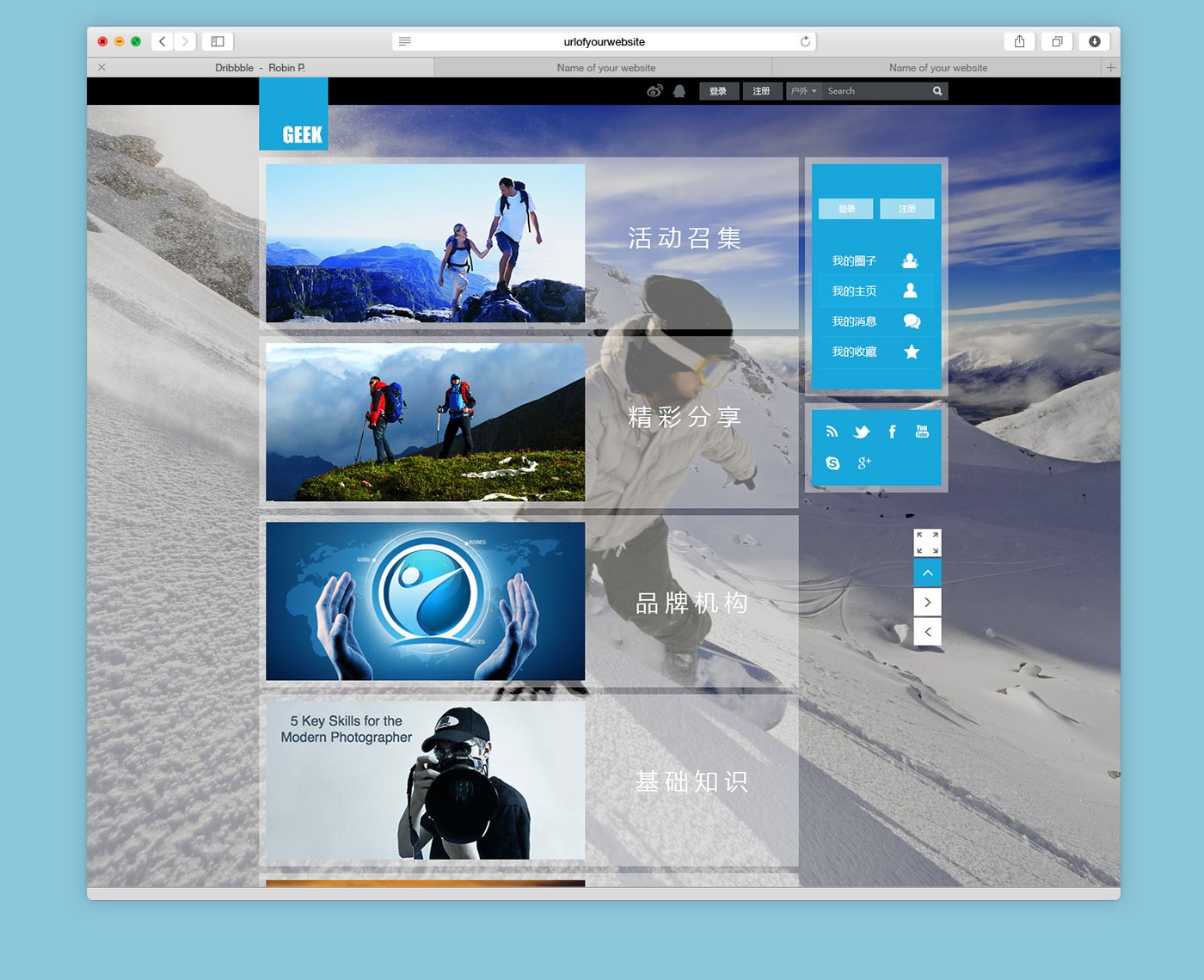Open the Facebook icon
1204x980 pixels.
tap(892, 432)
